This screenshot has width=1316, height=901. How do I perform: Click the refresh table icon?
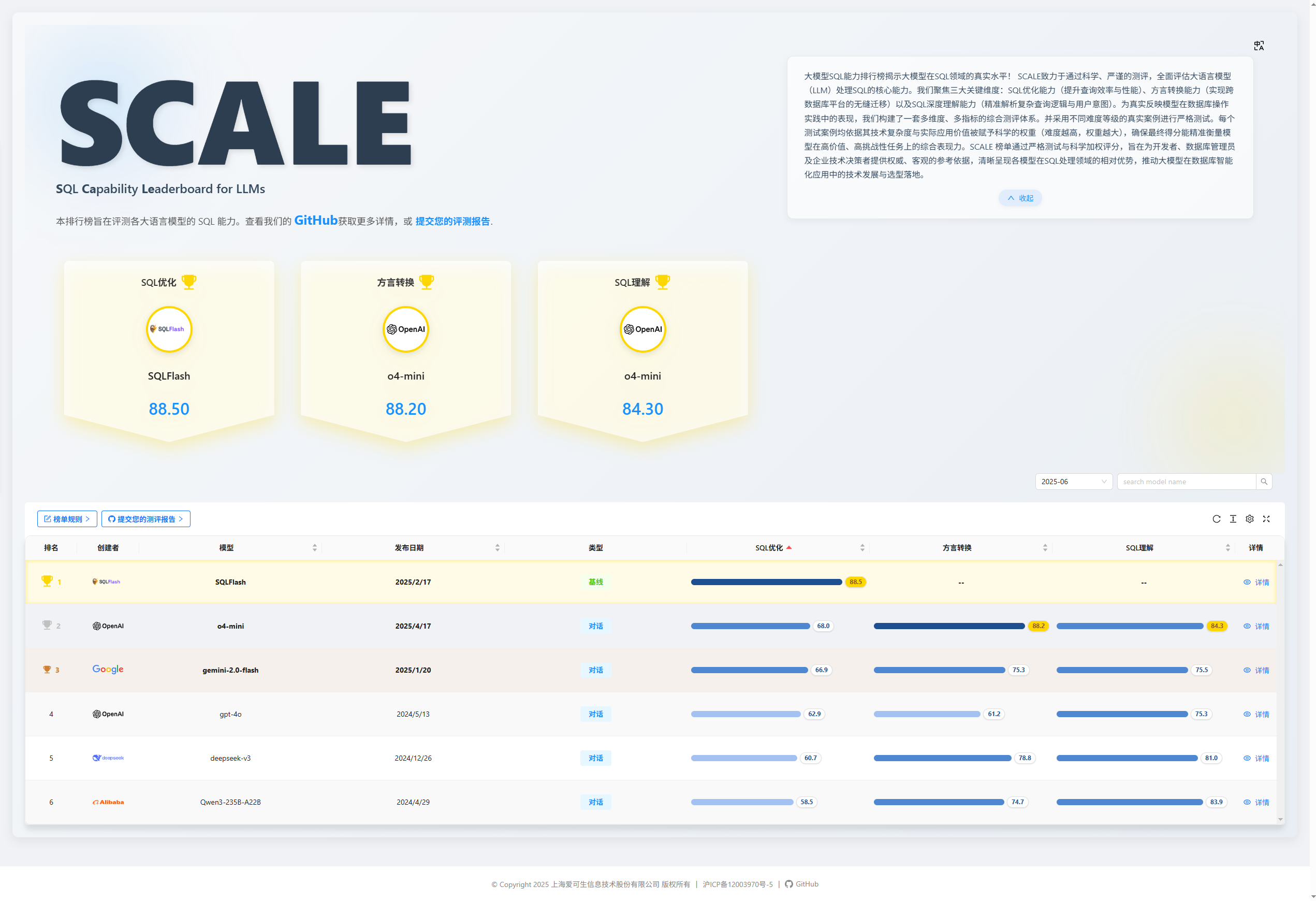1216,519
